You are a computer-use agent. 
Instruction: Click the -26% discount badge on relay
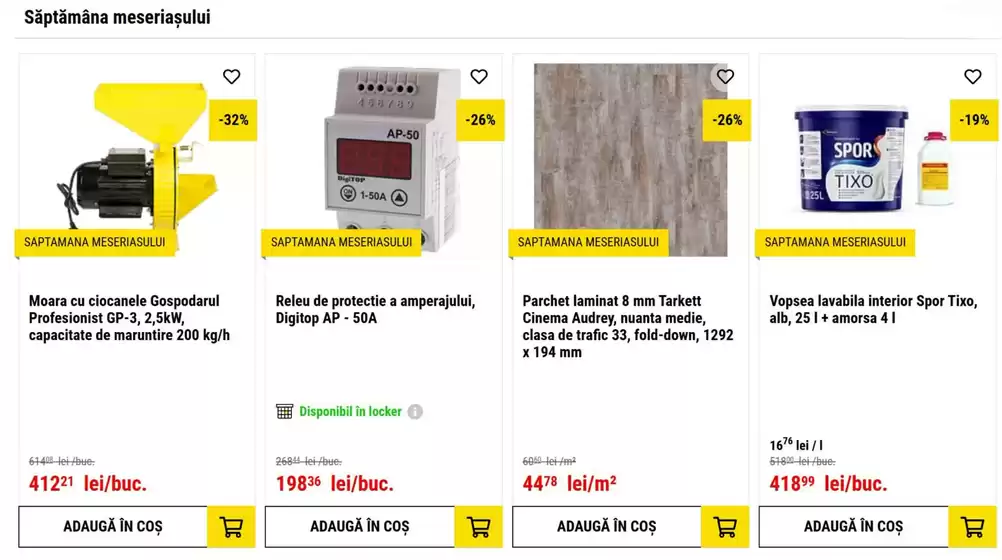click(x=480, y=120)
